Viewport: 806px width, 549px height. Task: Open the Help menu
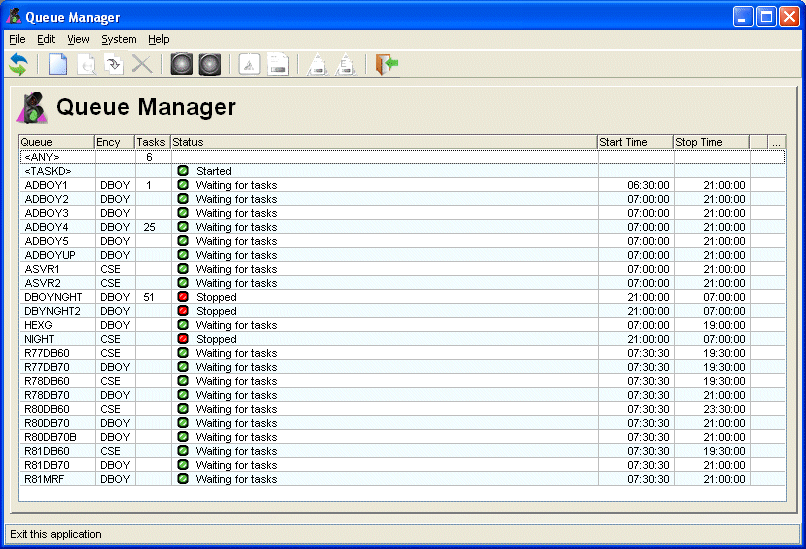[x=159, y=39]
